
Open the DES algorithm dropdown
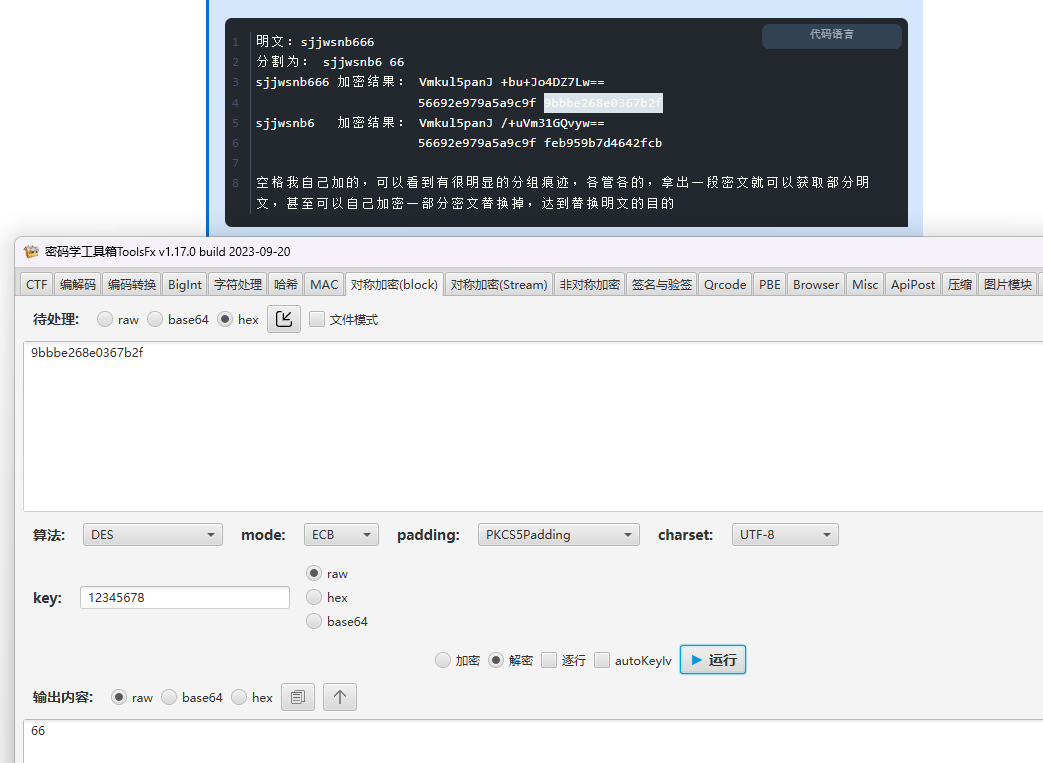click(x=153, y=535)
